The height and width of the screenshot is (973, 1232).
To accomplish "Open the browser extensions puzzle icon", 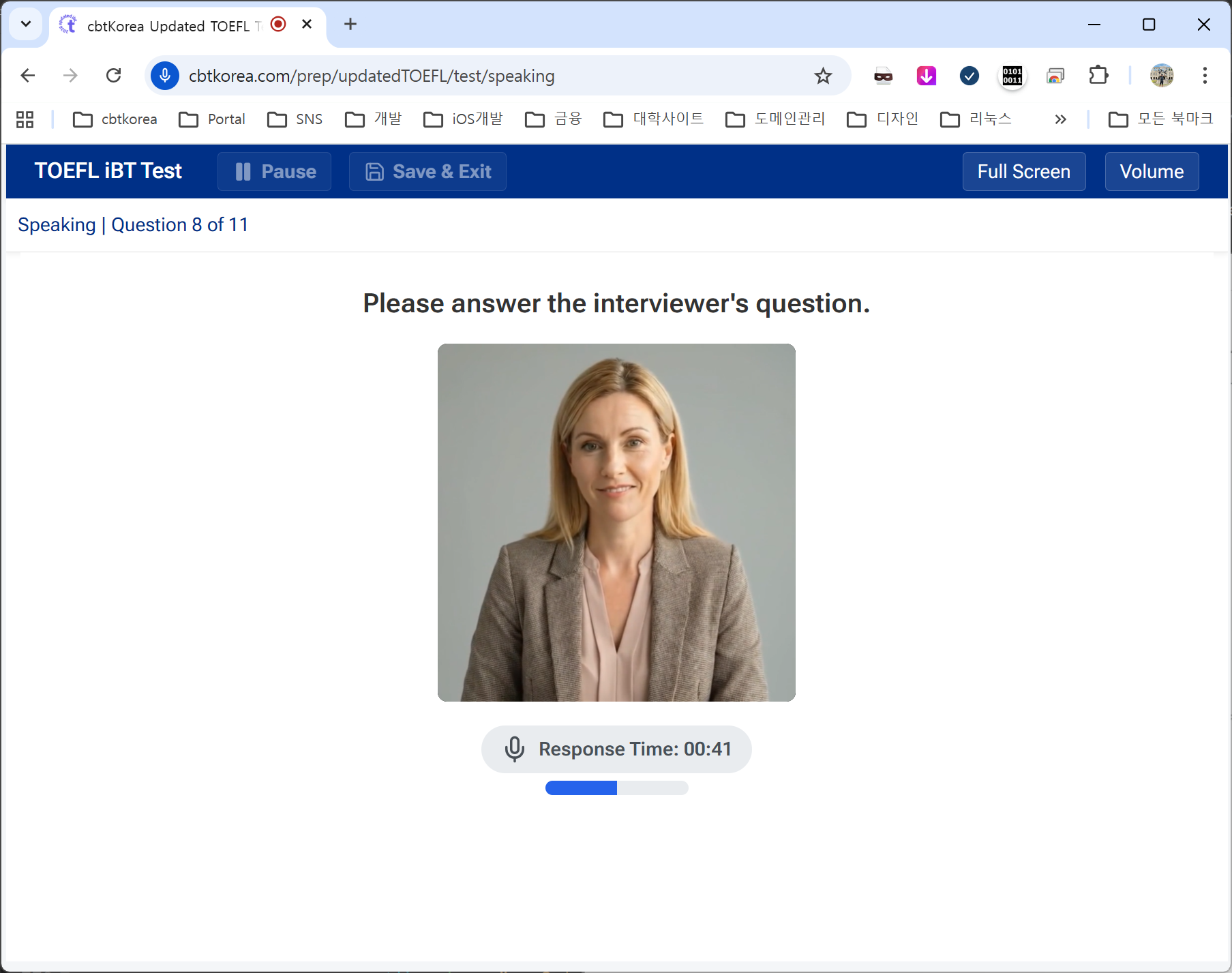I will tap(1098, 76).
